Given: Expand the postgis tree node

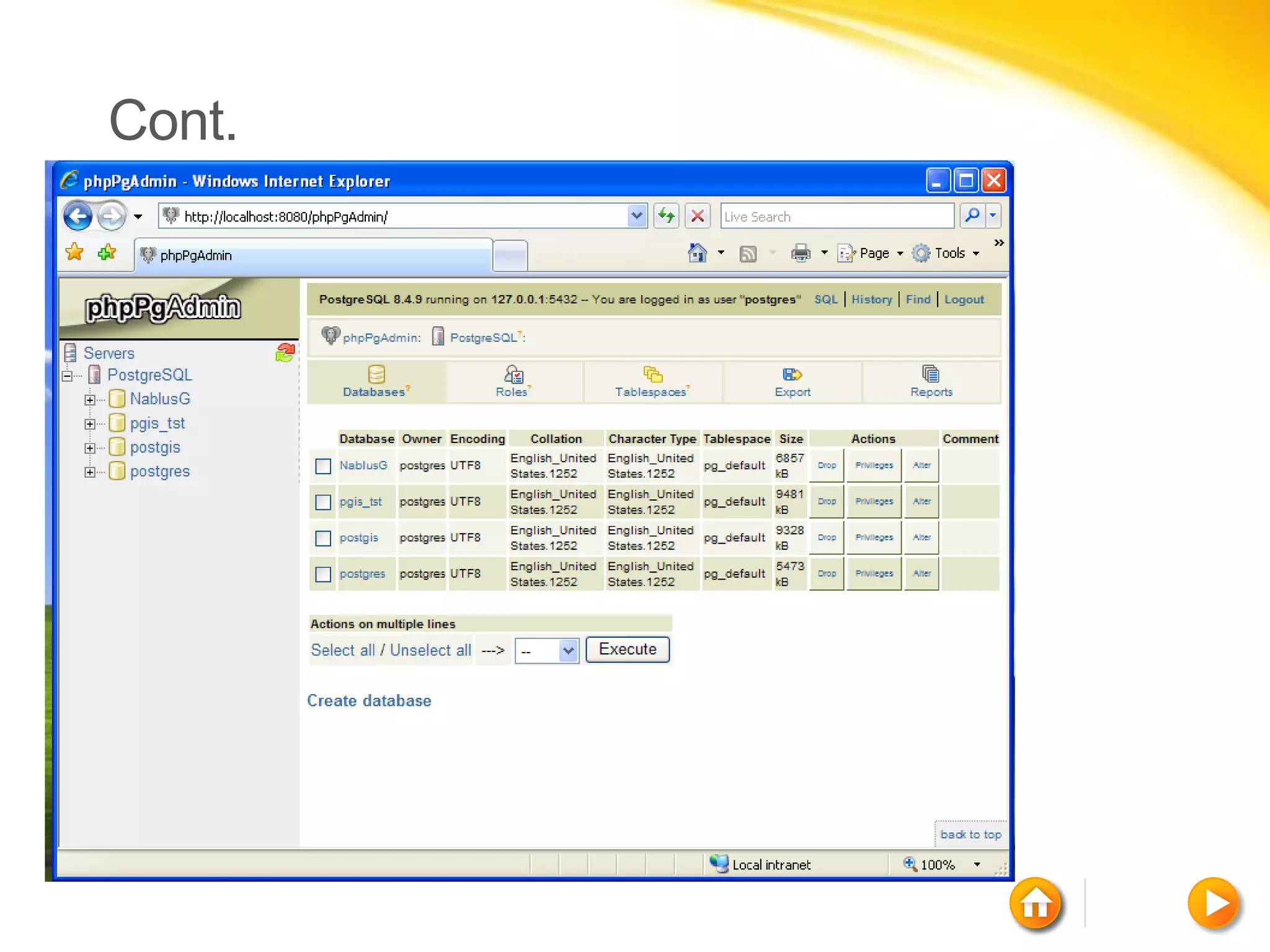Looking at the screenshot, I should pyautogui.click(x=90, y=448).
